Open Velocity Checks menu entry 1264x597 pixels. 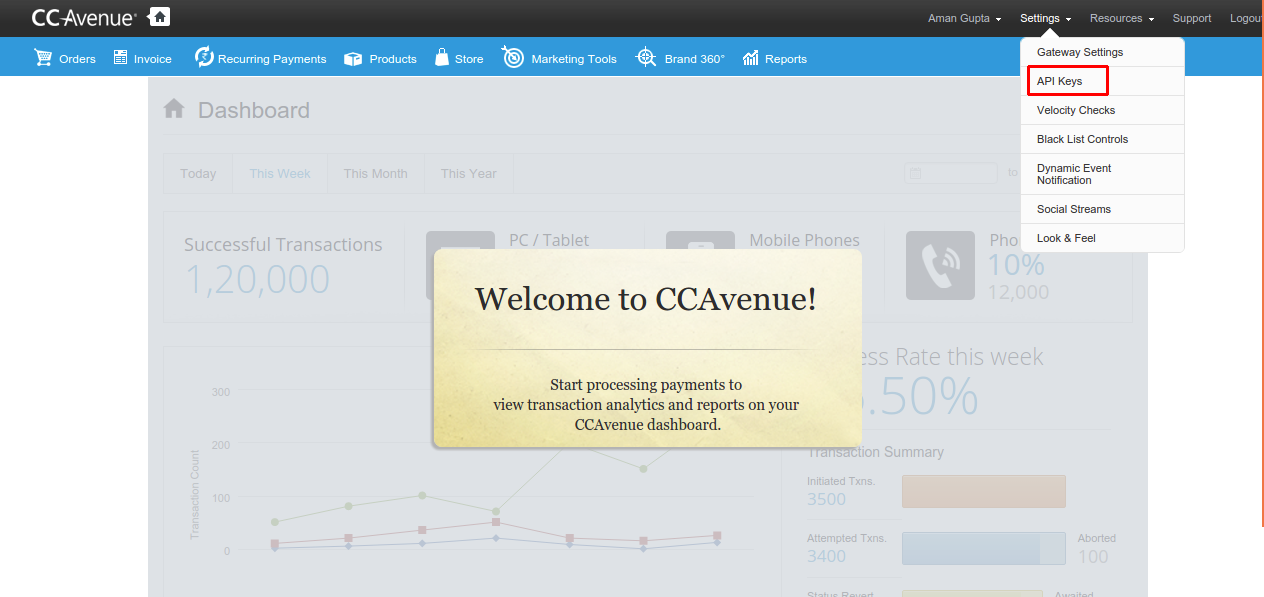click(x=1076, y=110)
